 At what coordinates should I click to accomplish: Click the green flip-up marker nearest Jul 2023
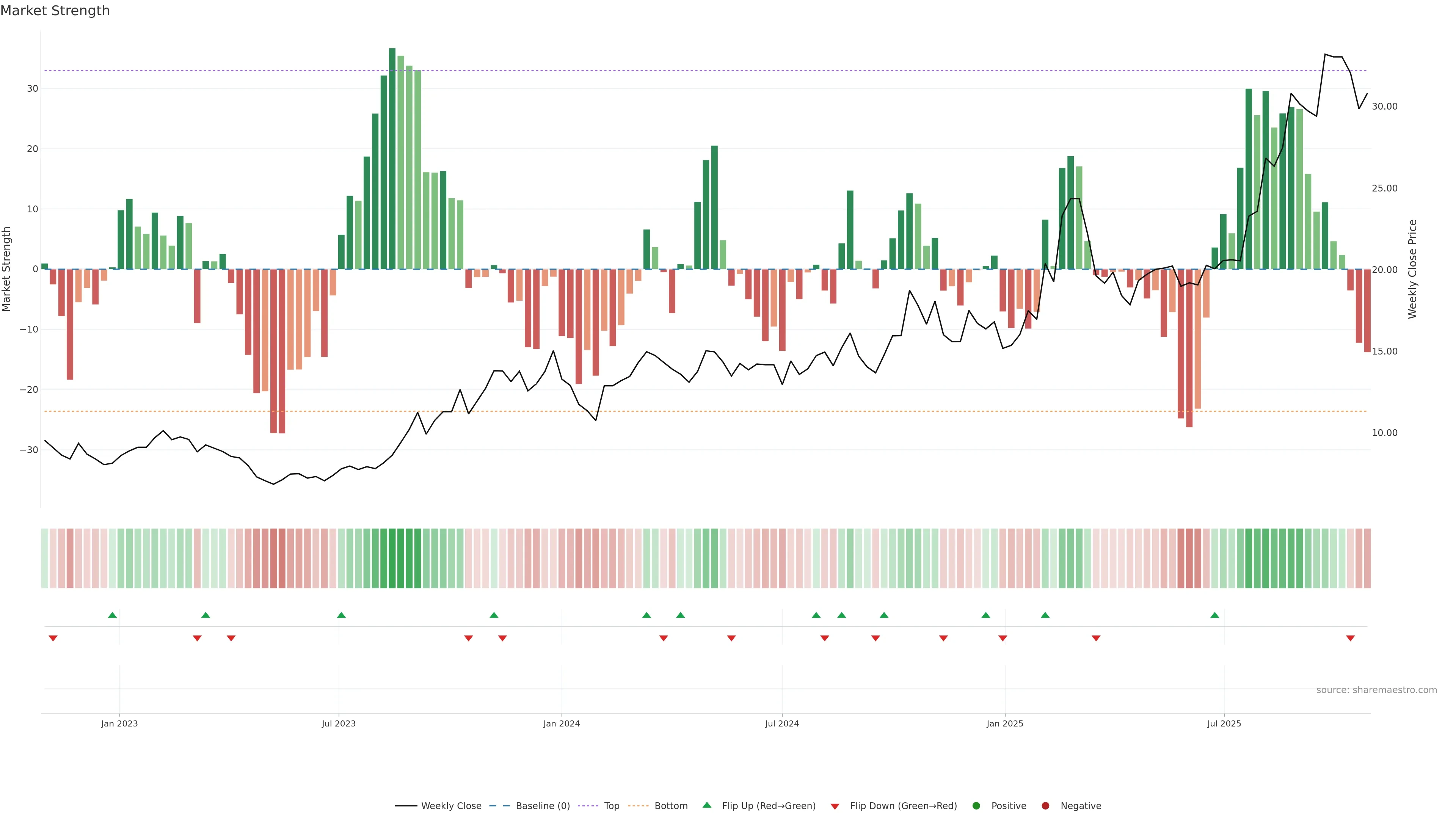[x=341, y=615]
